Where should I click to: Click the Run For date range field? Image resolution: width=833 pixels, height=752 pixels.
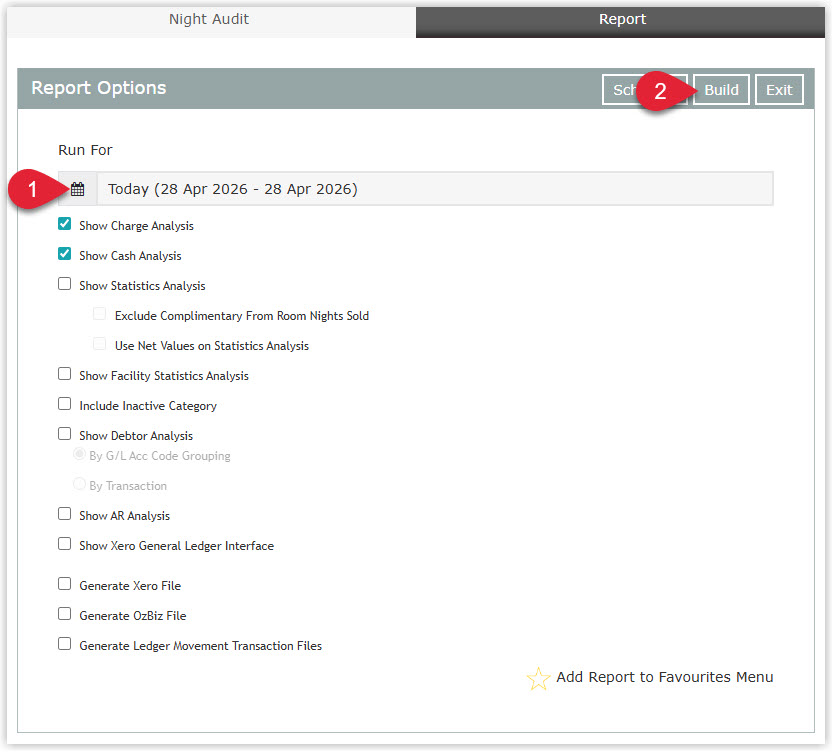[435, 189]
